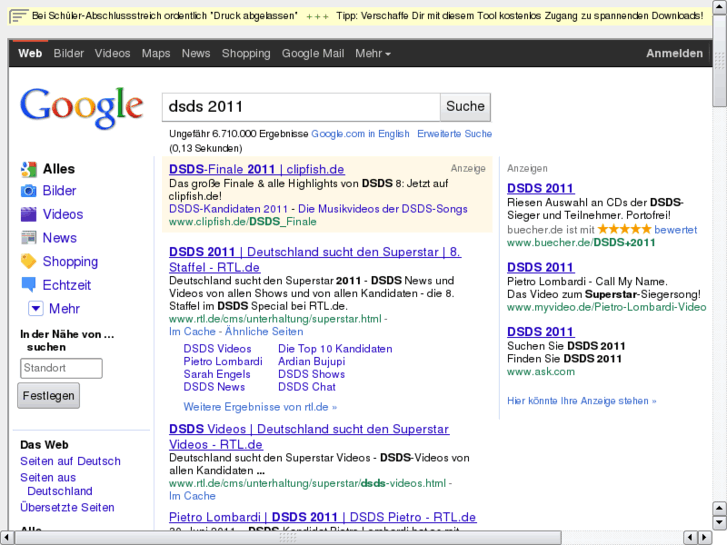Open the DSDS-Finale 2011 clipfish.de ad
Viewport: 727px width, 545px height.
click(257, 169)
